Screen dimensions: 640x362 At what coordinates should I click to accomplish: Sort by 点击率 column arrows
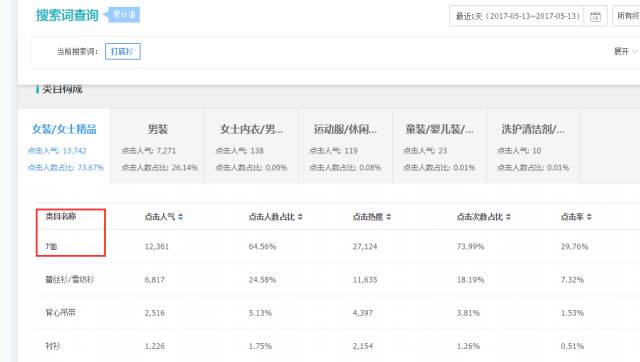tap(589, 217)
